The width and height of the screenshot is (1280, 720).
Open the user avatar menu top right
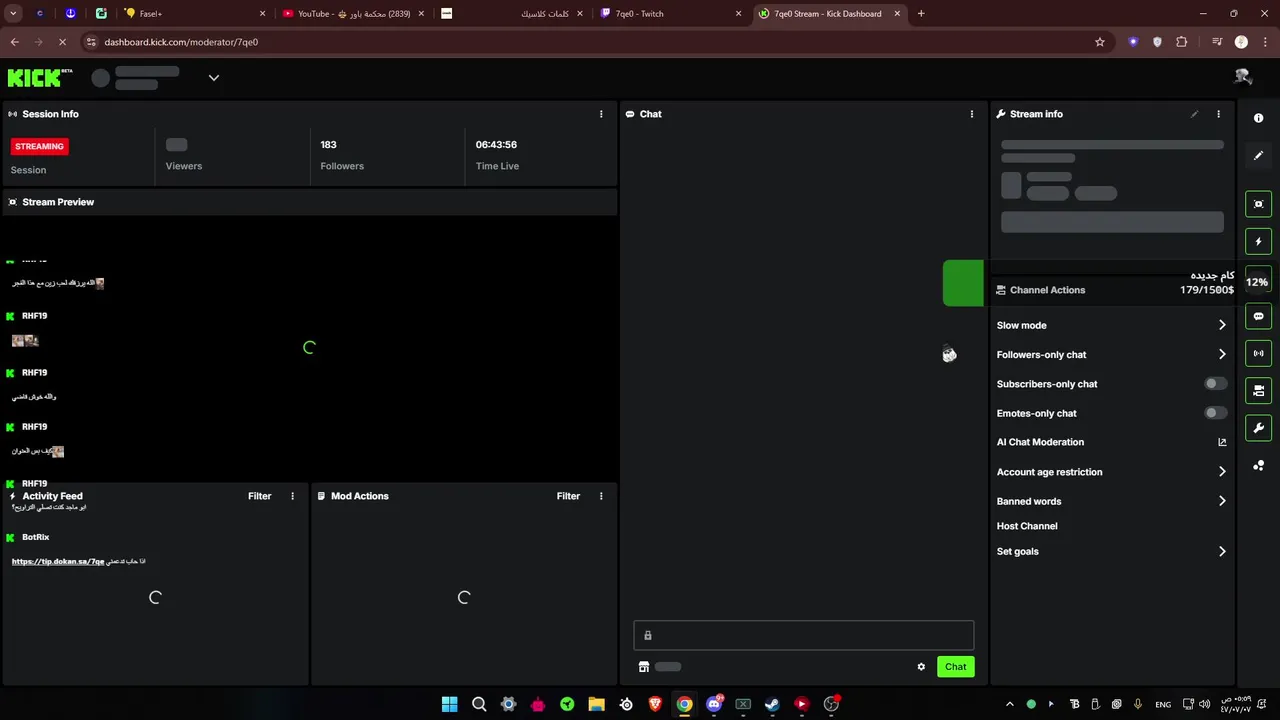click(x=1243, y=77)
